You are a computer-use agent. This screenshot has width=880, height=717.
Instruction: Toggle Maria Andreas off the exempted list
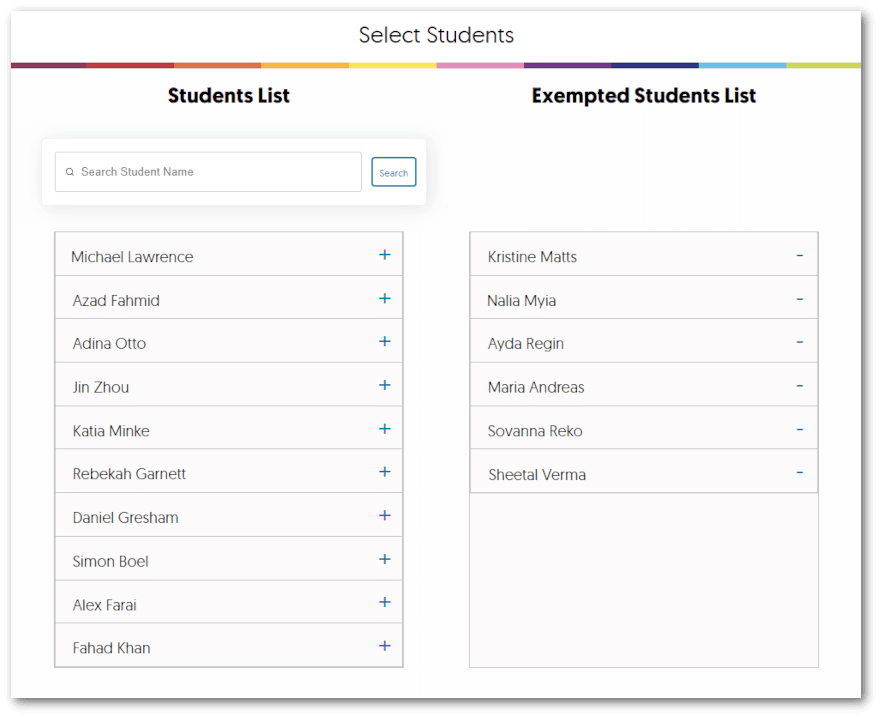coord(799,386)
